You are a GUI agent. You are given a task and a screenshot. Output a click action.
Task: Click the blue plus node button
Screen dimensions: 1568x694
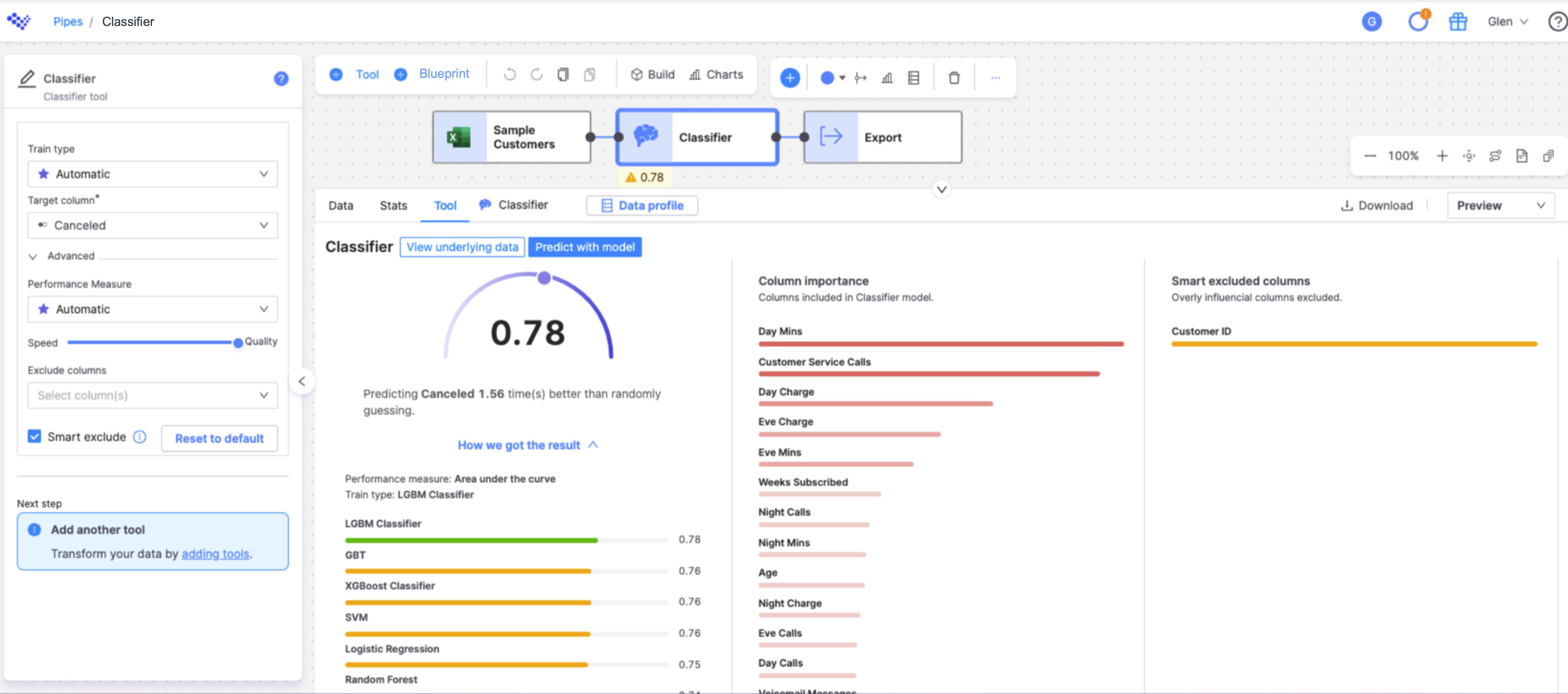click(790, 78)
